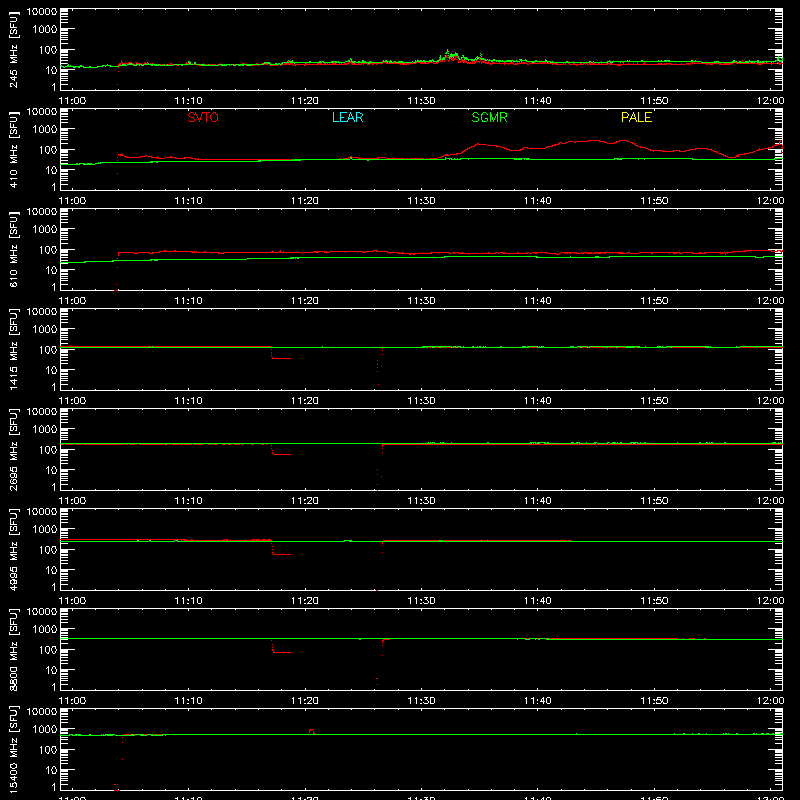Select the 2695 MHz [SFU] axis title
This screenshot has height=800, width=800.
pyautogui.click(x=14, y=449)
